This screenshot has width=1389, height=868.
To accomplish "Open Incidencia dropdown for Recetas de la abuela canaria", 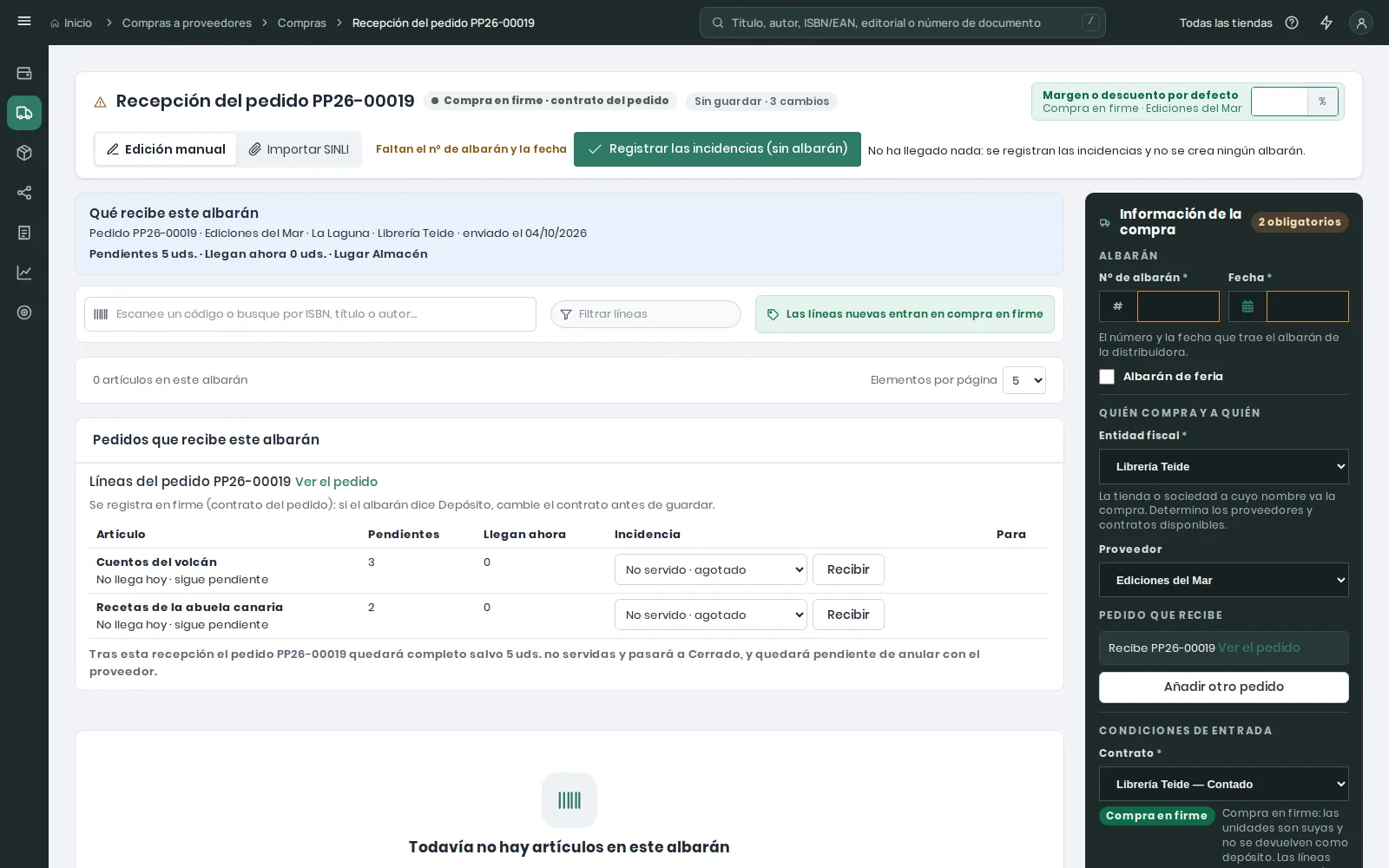I will [711, 615].
